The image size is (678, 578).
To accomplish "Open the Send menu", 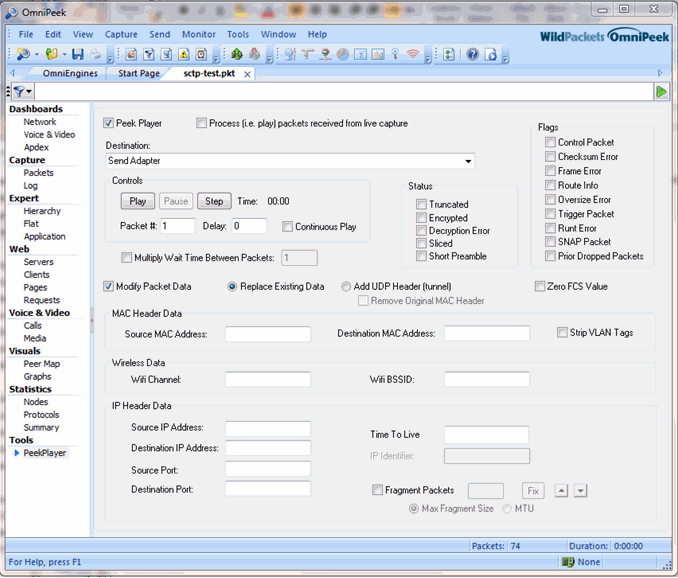I will coord(160,35).
